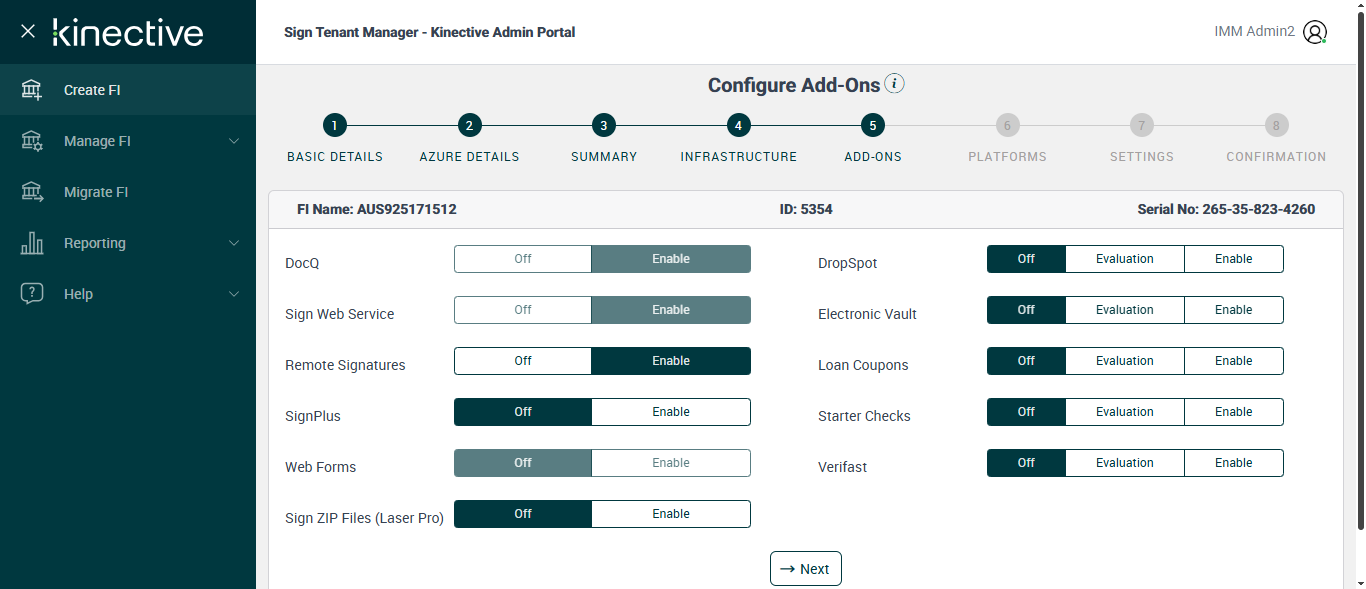Turn off Remote Signatures

[x=523, y=361]
